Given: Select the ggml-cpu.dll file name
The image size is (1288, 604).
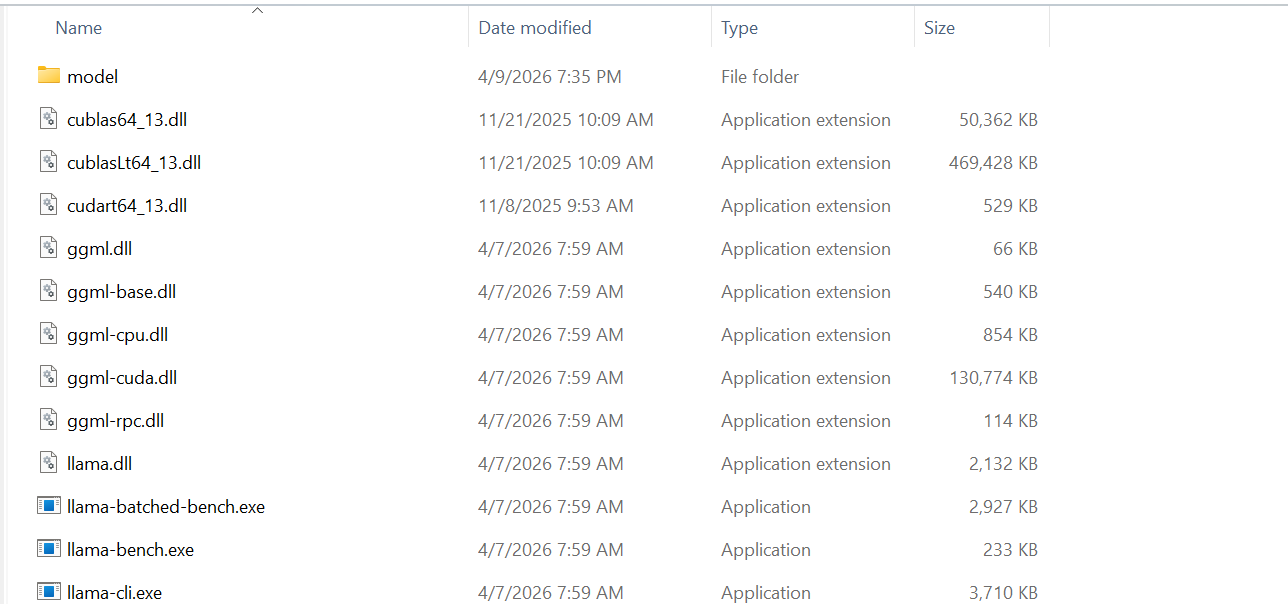Looking at the screenshot, I should [x=118, y=334].
